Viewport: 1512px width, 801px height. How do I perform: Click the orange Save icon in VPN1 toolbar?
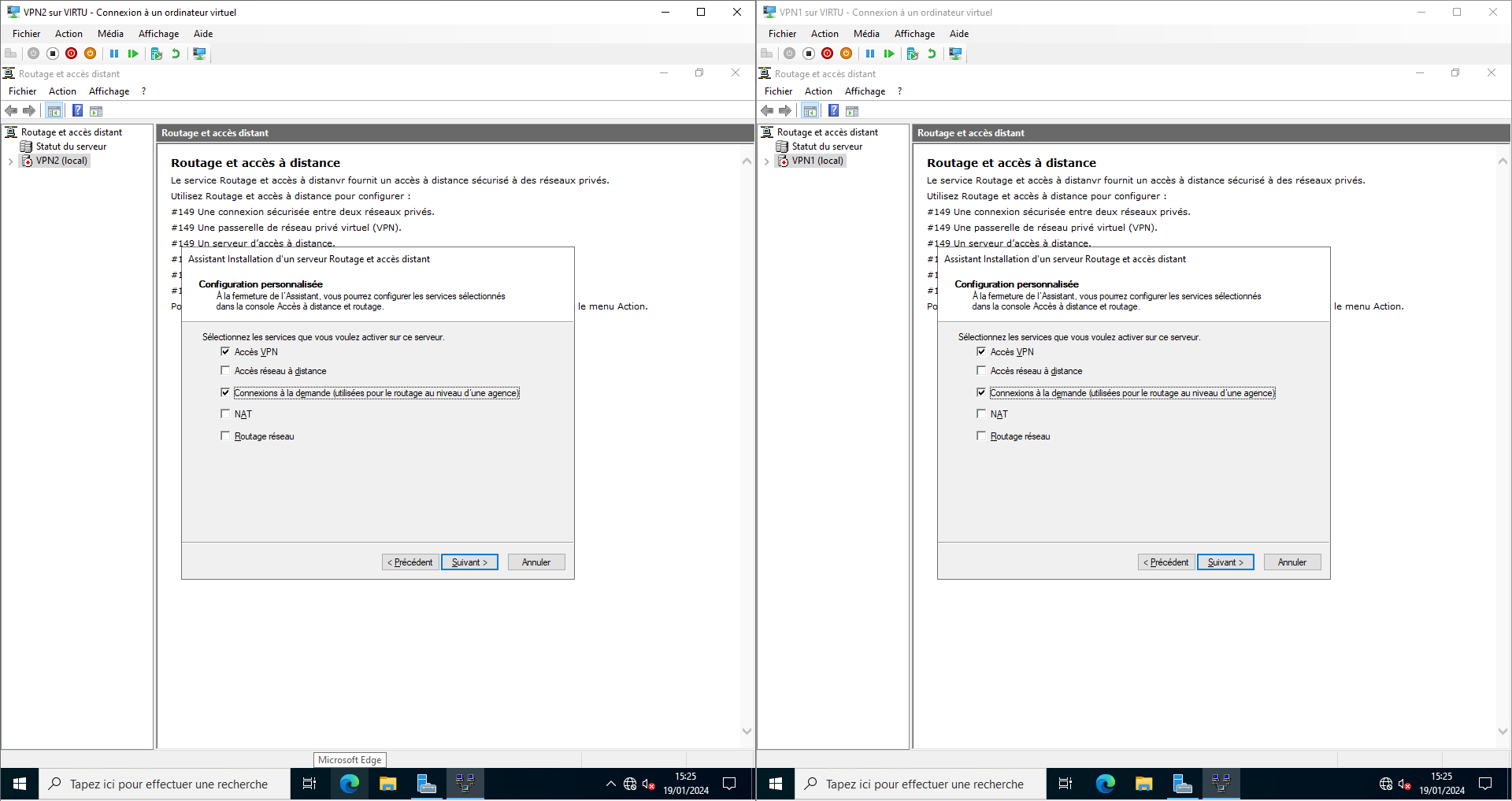[847, 54]
